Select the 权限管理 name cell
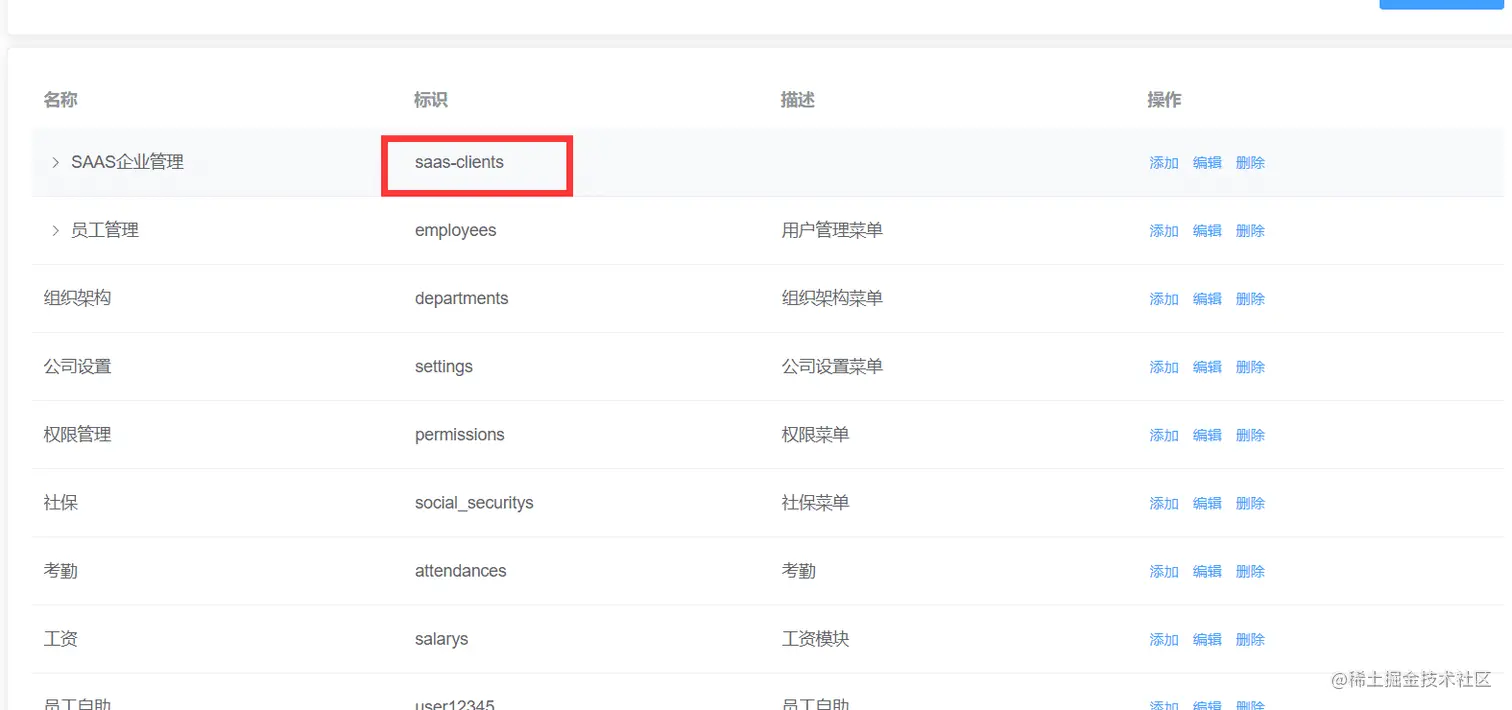Image resolution: width=1512 pixels, height=710 pixels. 77,434
